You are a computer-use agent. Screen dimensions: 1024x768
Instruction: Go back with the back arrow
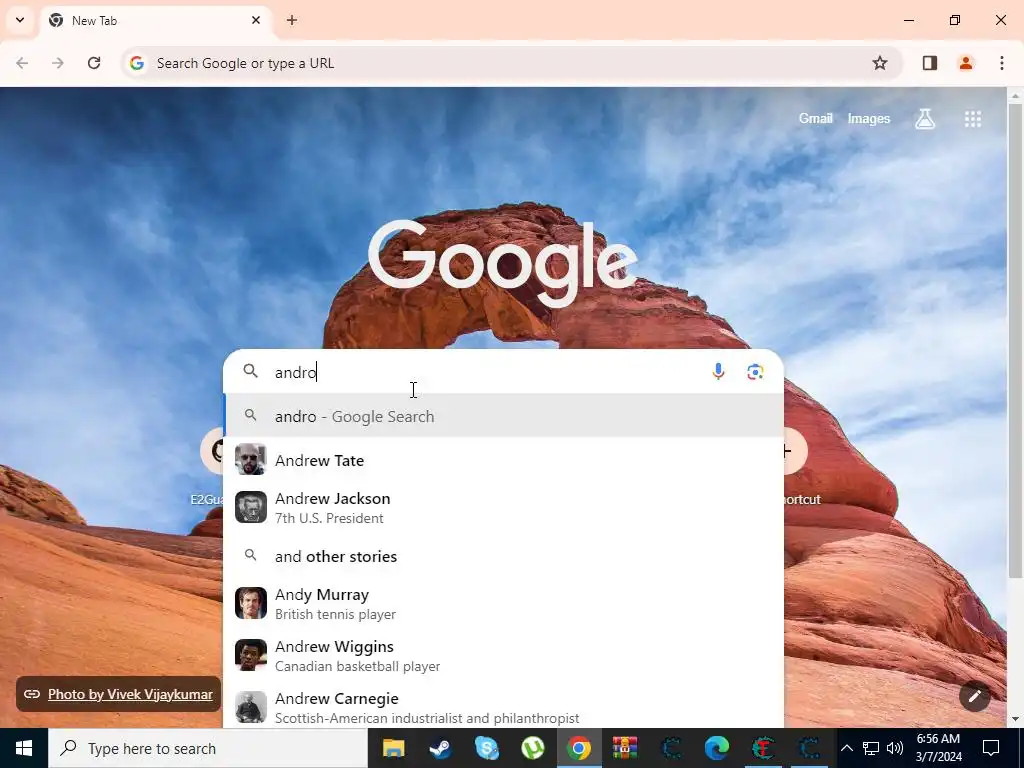click(22, 63)
